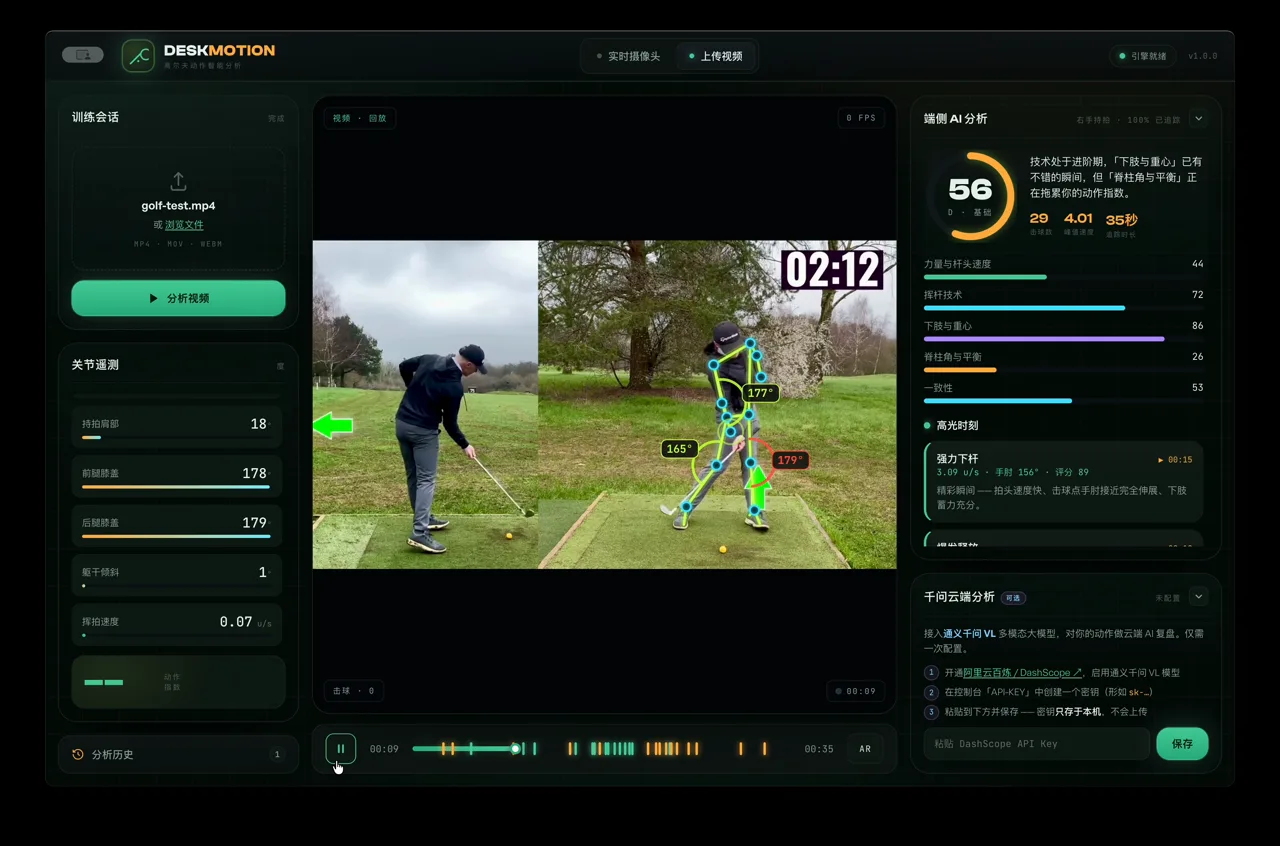The height and width of the screenshot is (846, 1280).
Task: Switch to 实时摄像头 live camera mode
Action: 628,56
